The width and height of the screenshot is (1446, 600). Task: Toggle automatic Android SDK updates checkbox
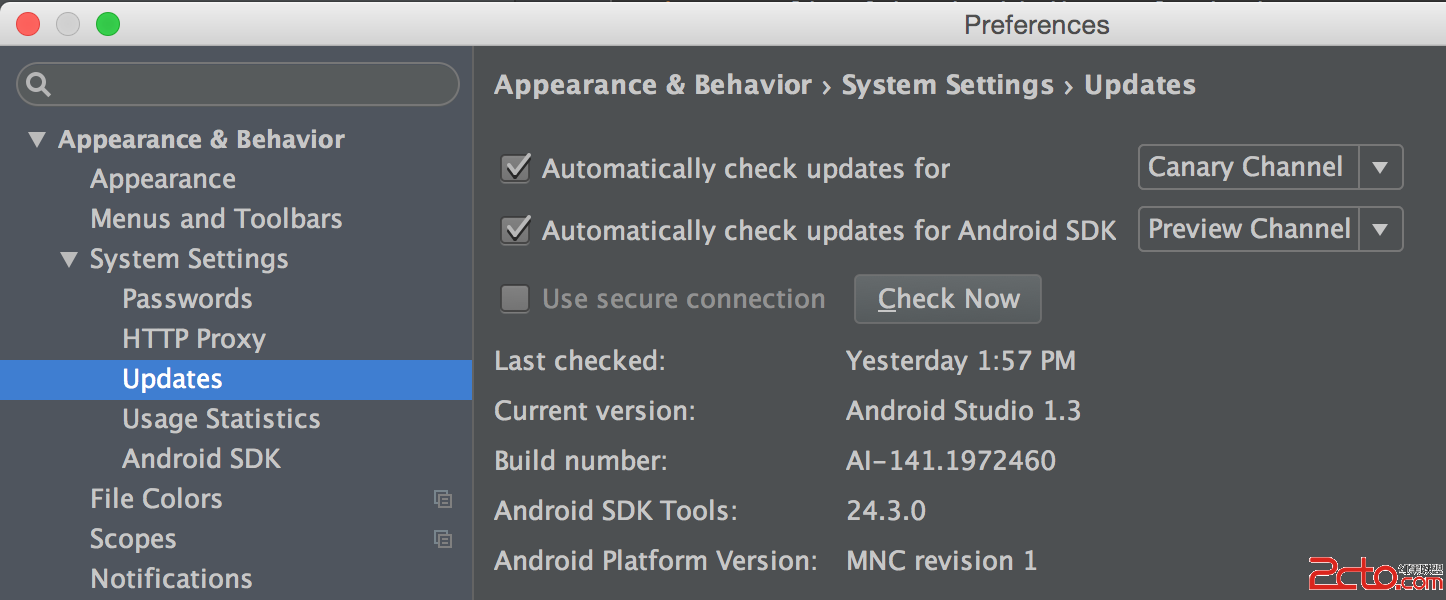515,230
